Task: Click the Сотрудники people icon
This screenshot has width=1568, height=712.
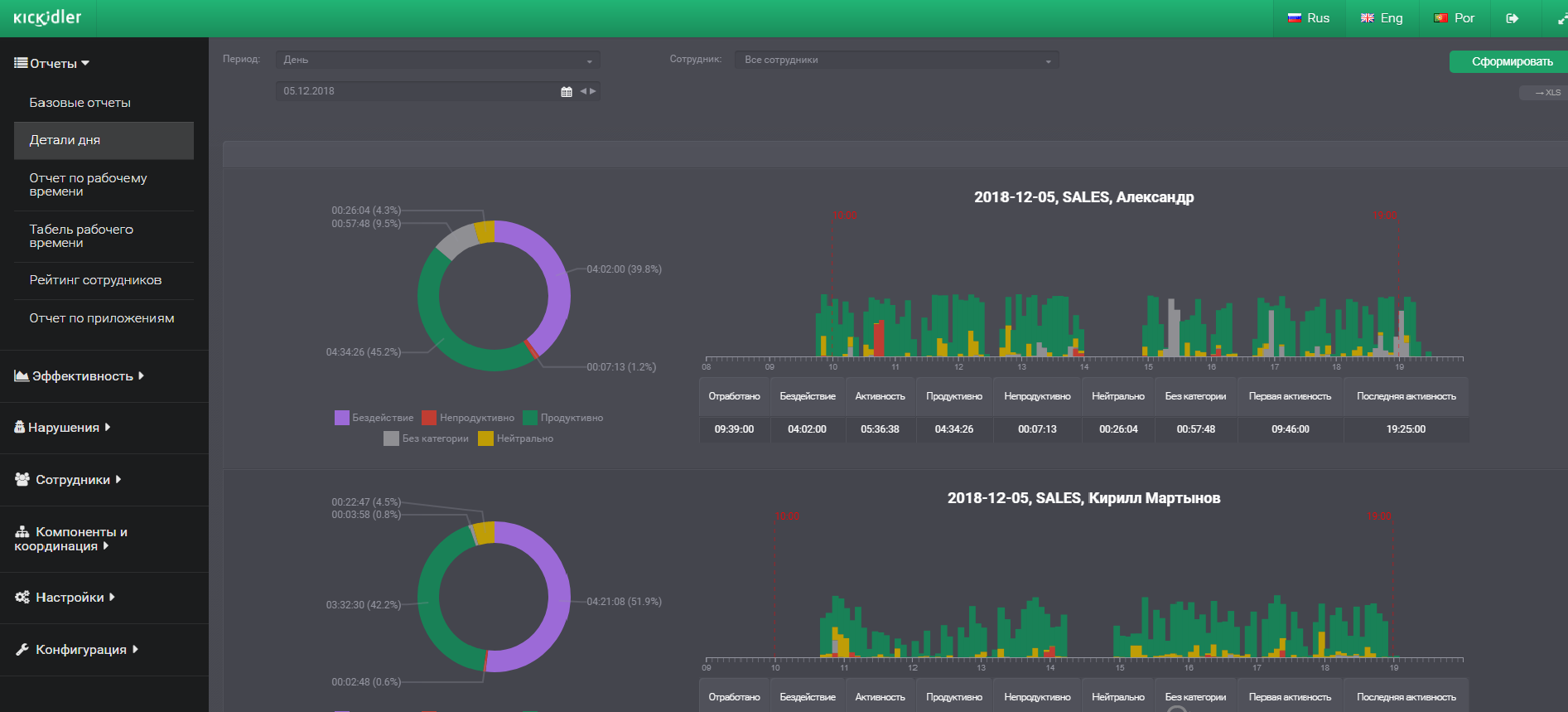Action: (22, 479)
